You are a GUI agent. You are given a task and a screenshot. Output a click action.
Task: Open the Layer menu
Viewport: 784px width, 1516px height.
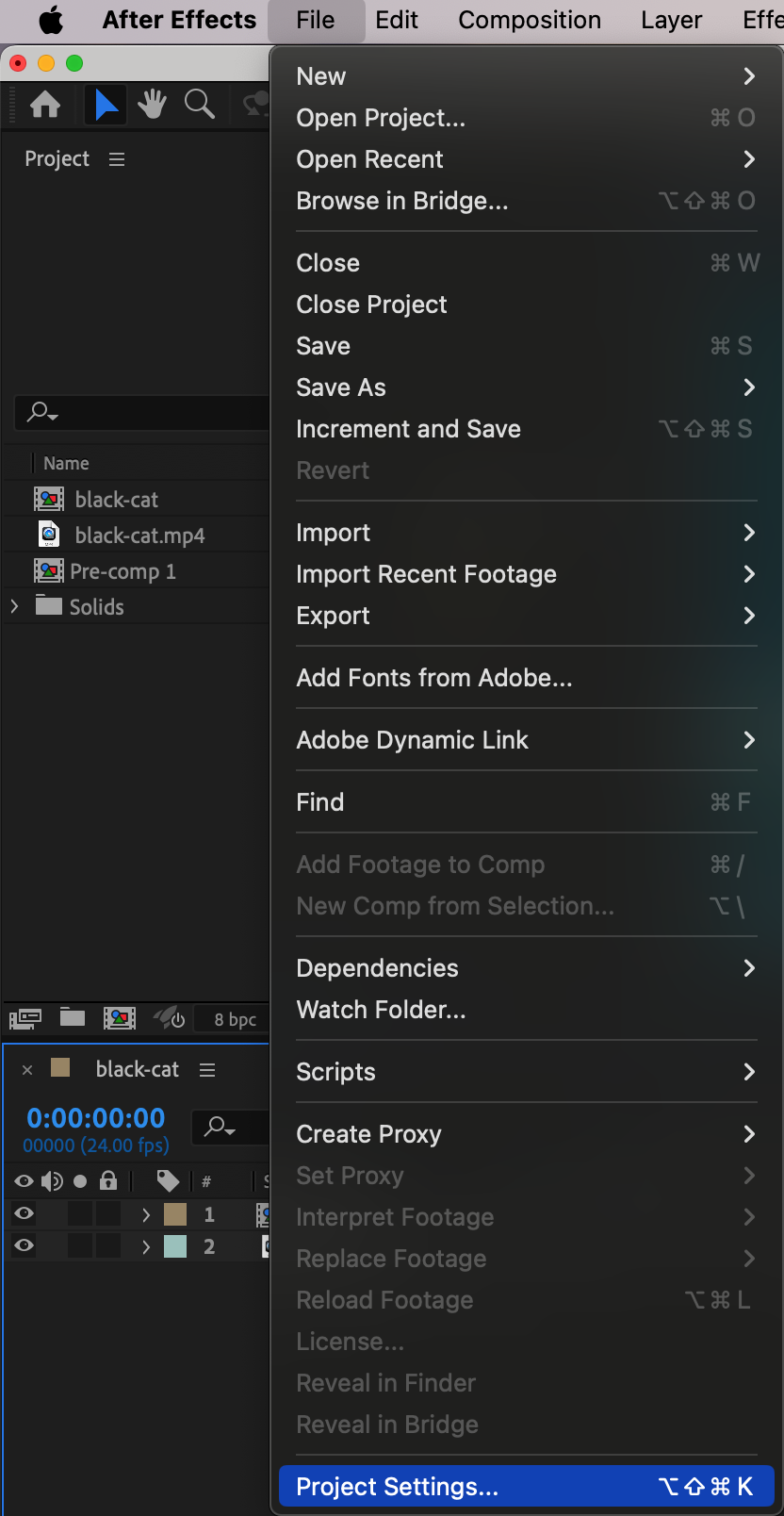tap(671, 20)
